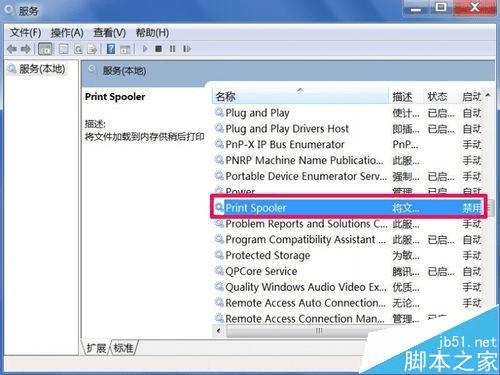The width and height of the screenshot is (500, 375).
Task: Open the 帮助(H) menu
Action: tap(152, 33)
